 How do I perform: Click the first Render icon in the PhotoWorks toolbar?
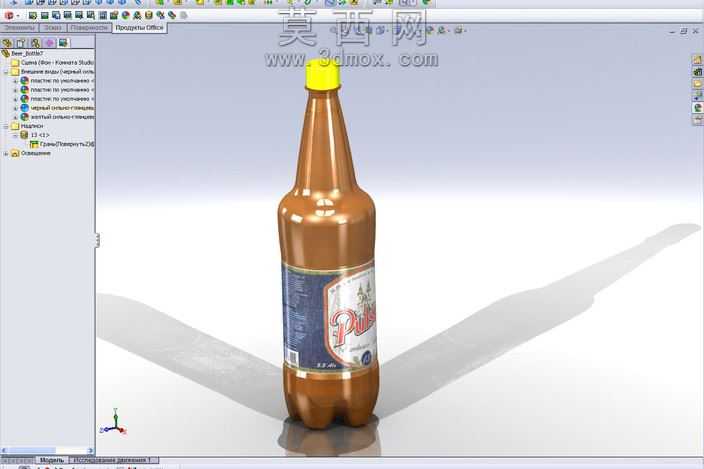coord(32,15)
